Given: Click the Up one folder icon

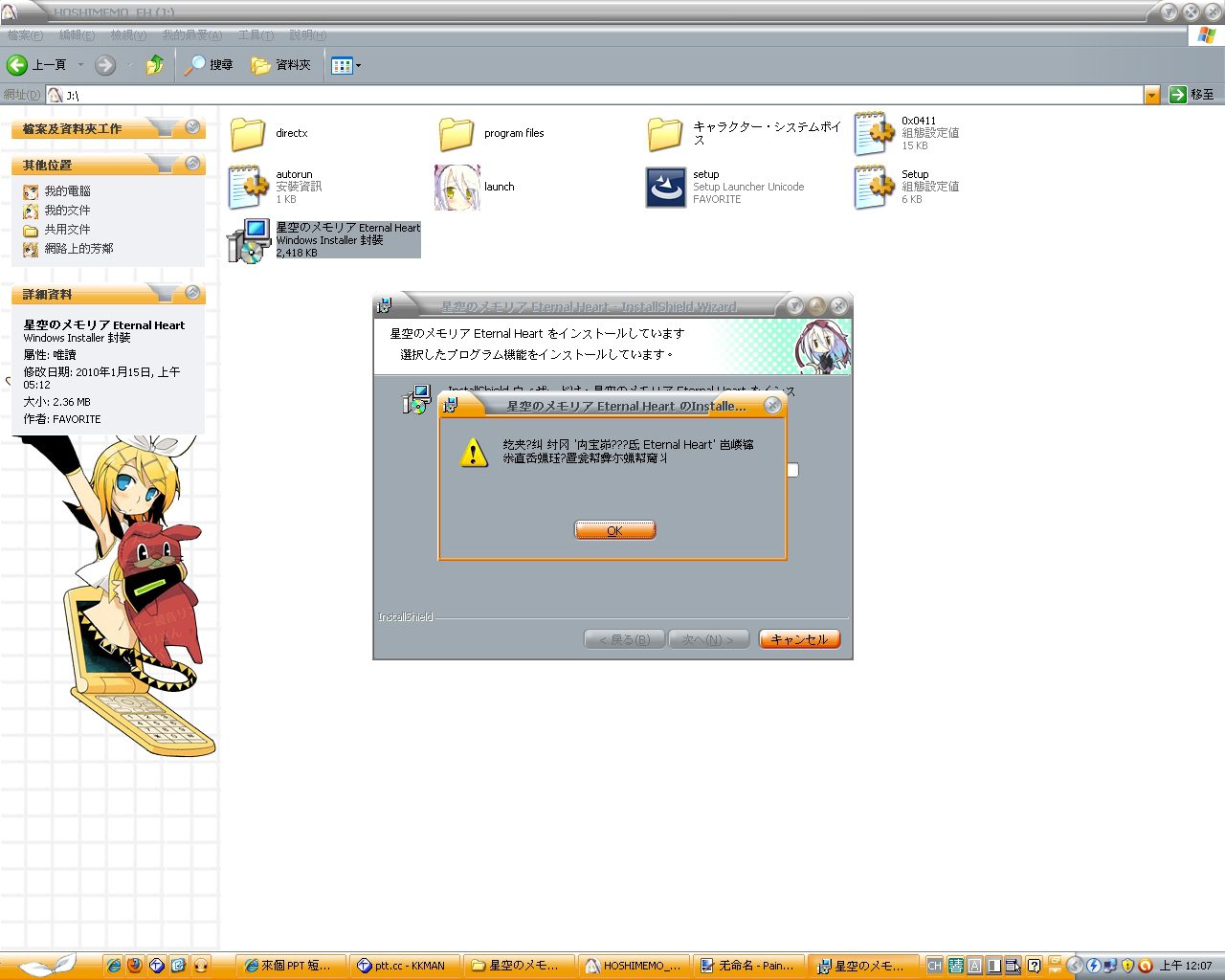Looking at the screenshot, I should coord(154,65).
